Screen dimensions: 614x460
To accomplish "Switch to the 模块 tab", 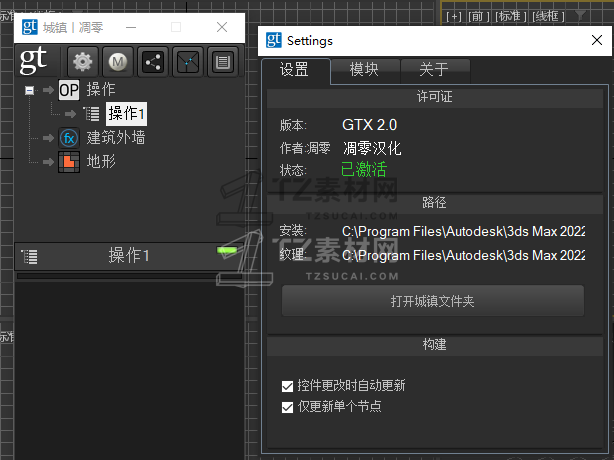I will tap(365, 70).
